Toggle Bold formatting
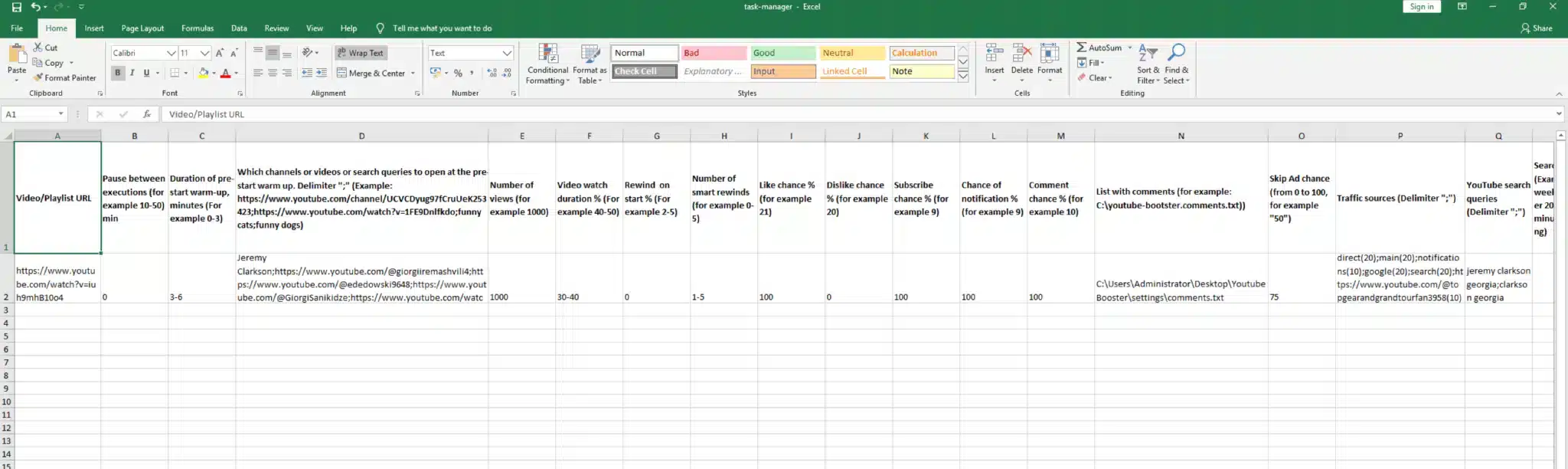Screen dimensions: 1568x469 118,73
